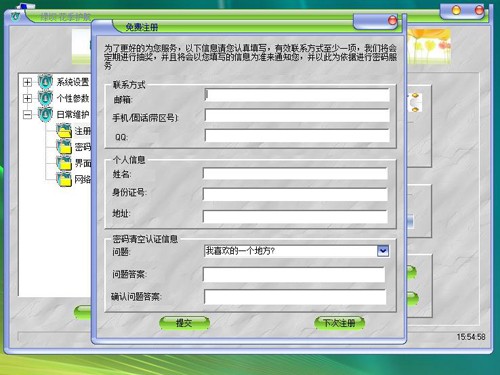
Task: Select the 密码 folder icon in tree
Action: 64,147
